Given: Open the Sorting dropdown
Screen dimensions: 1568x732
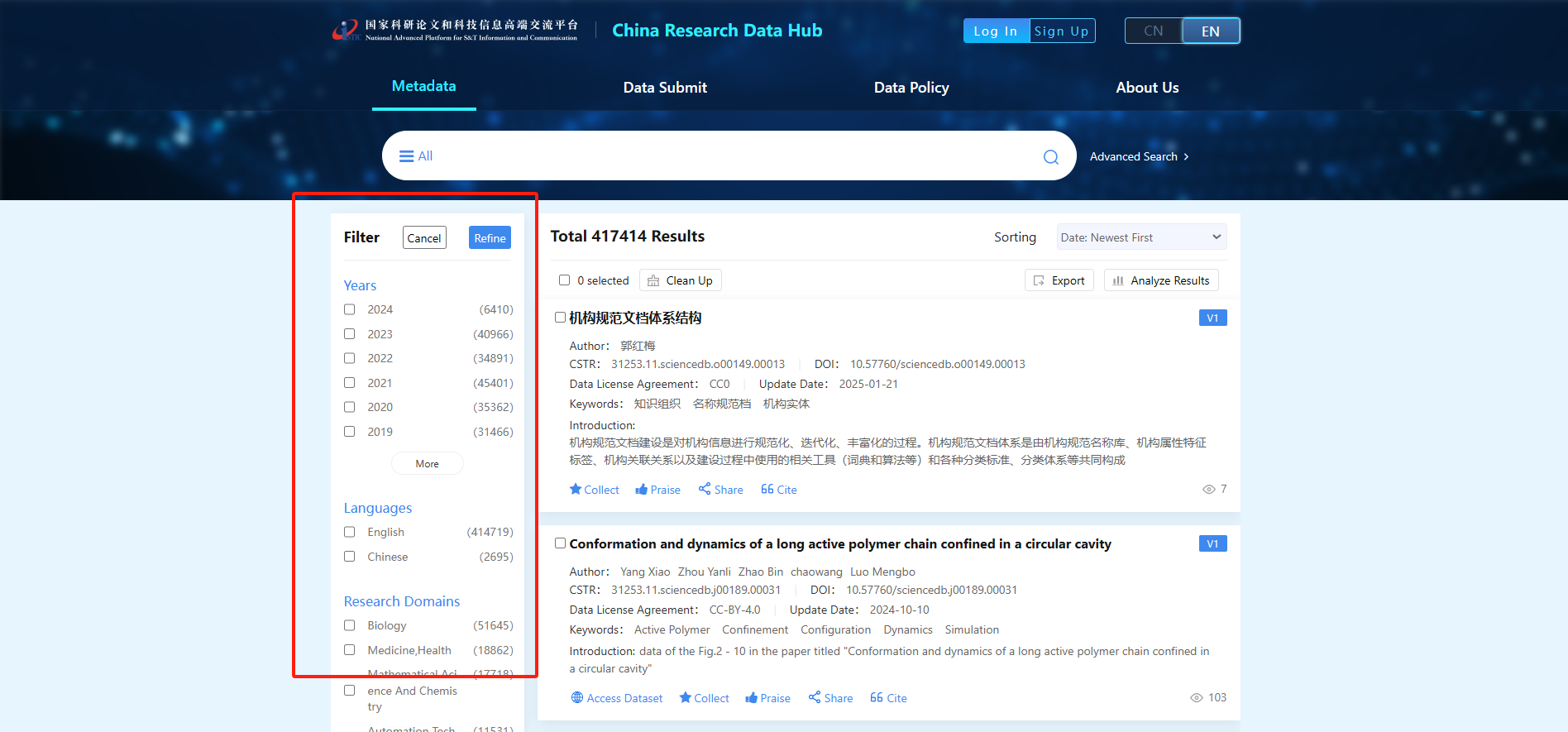Looking at the screenshot, I should click(1140, 237).
